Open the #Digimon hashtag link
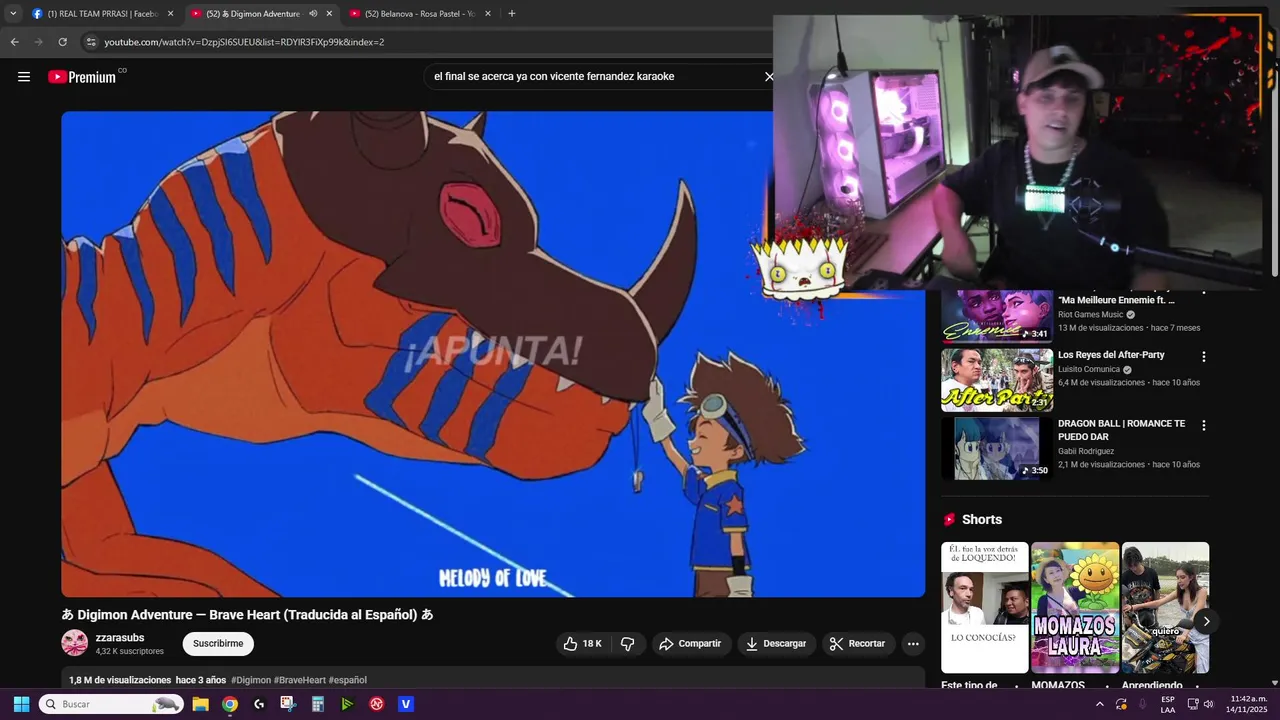Viewport: 1280px width, 720px height. [x=251, y=680]
